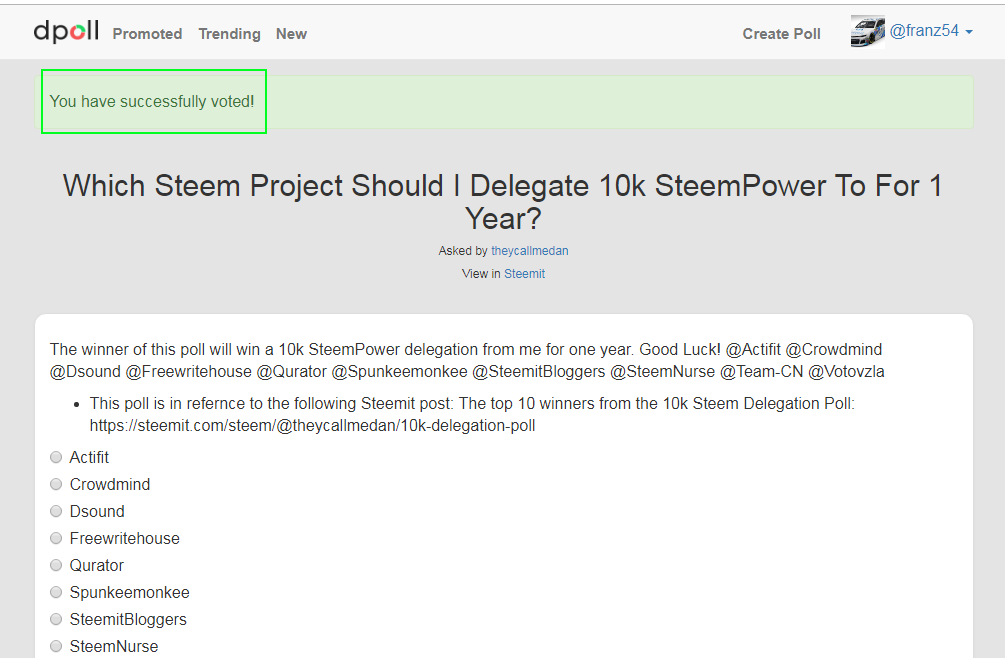1005x658 pixels.
Task: Select the Actifit radio option
Action: coord(56,457)
